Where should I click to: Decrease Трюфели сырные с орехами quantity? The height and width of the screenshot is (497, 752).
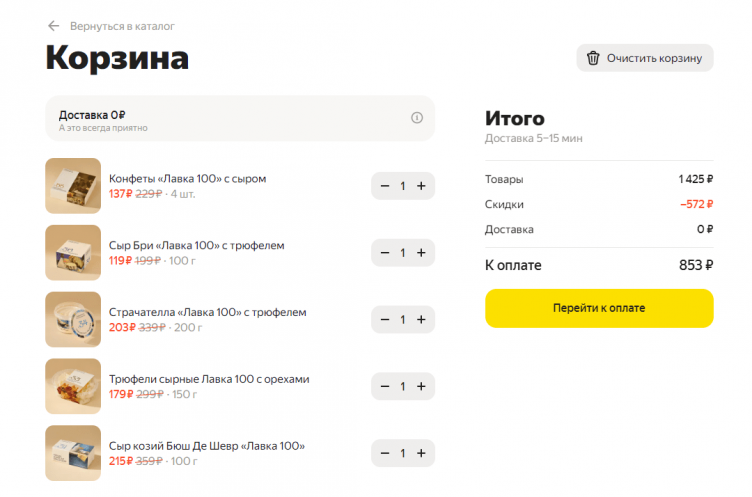(385, 386)
